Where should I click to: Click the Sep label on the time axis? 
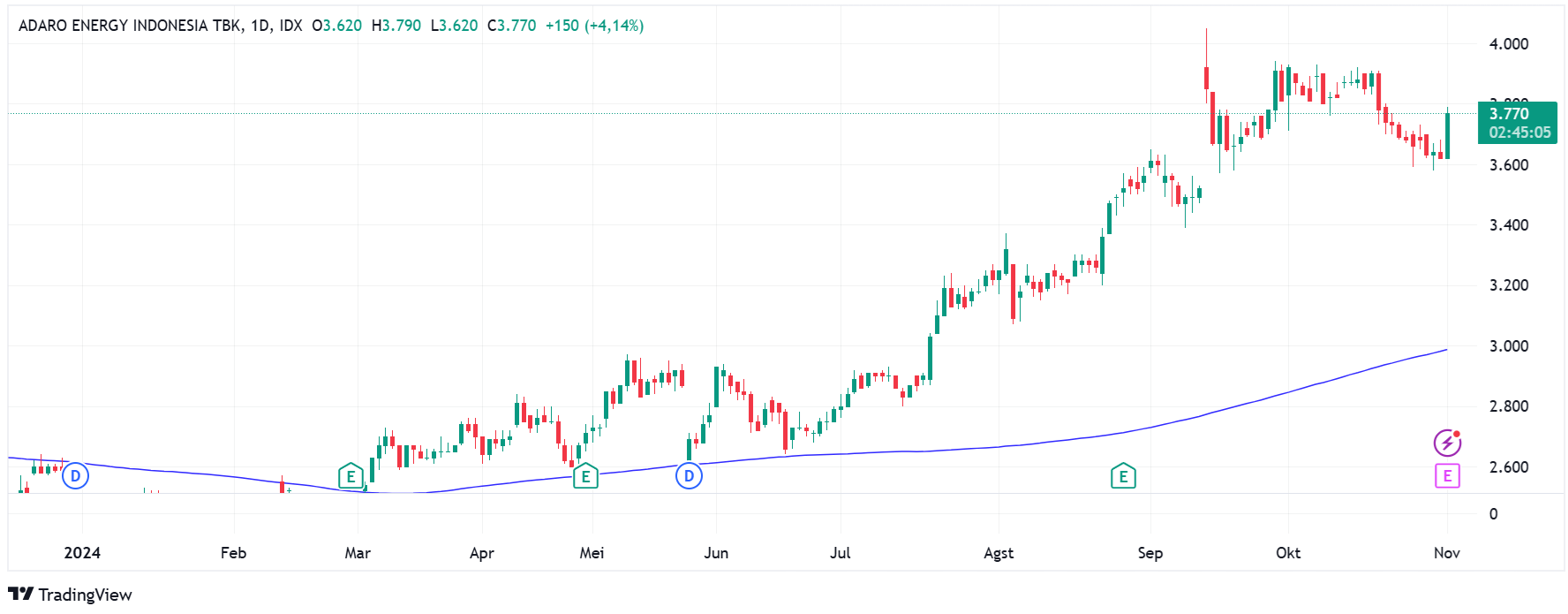point(1150,553)
